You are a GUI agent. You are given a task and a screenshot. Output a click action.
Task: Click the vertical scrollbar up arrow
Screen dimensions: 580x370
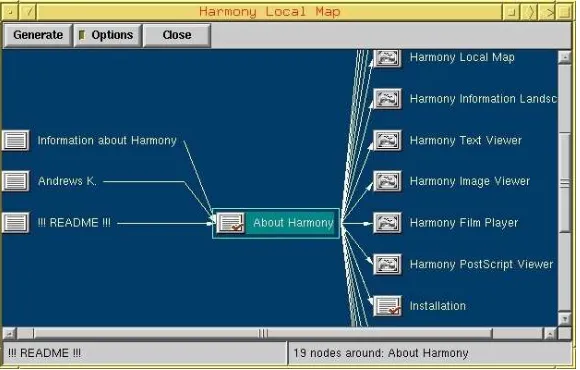[565, 57]
